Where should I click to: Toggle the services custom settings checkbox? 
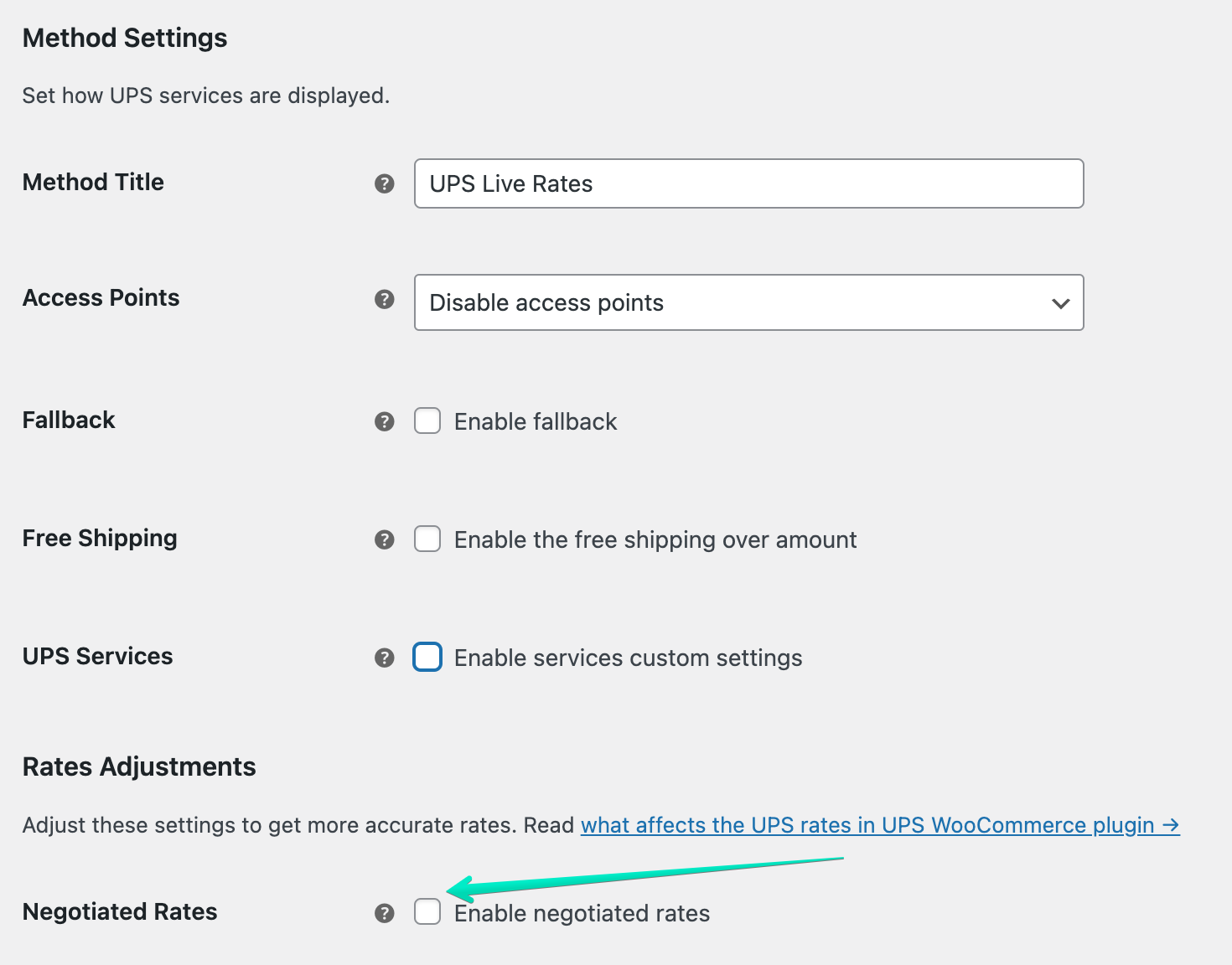(x=427, y=657)
